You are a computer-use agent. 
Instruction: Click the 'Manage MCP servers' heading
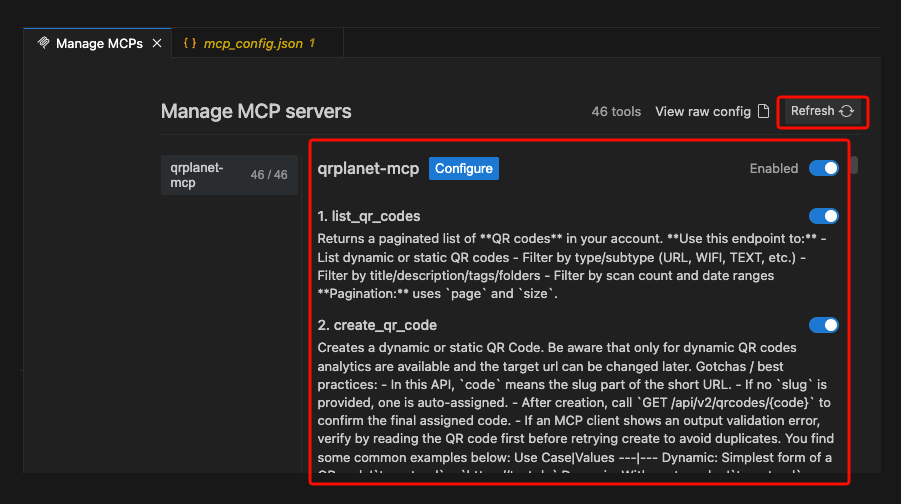pyautogui.click(x=256, y=111)
